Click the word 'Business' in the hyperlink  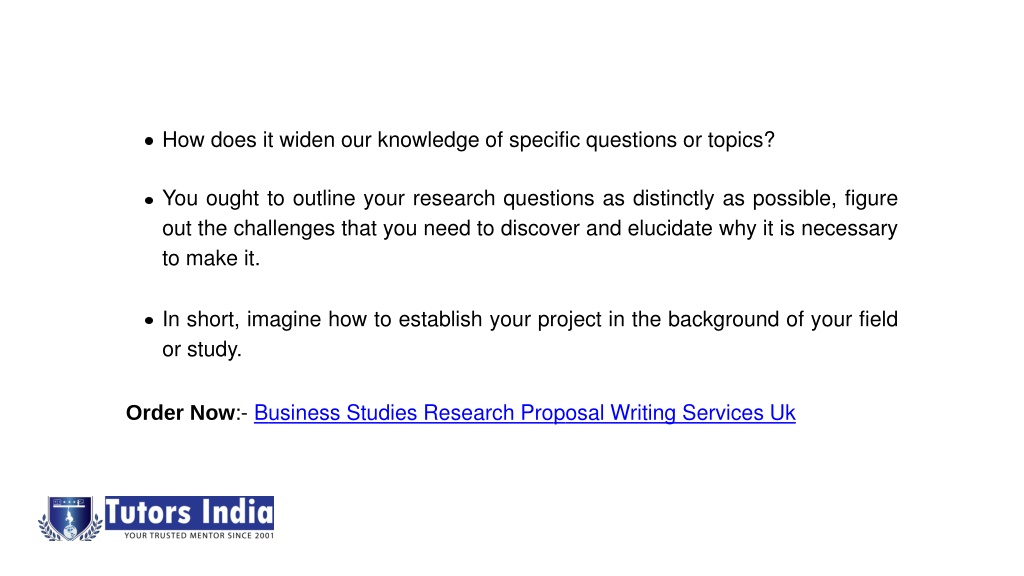click(297, 413)
